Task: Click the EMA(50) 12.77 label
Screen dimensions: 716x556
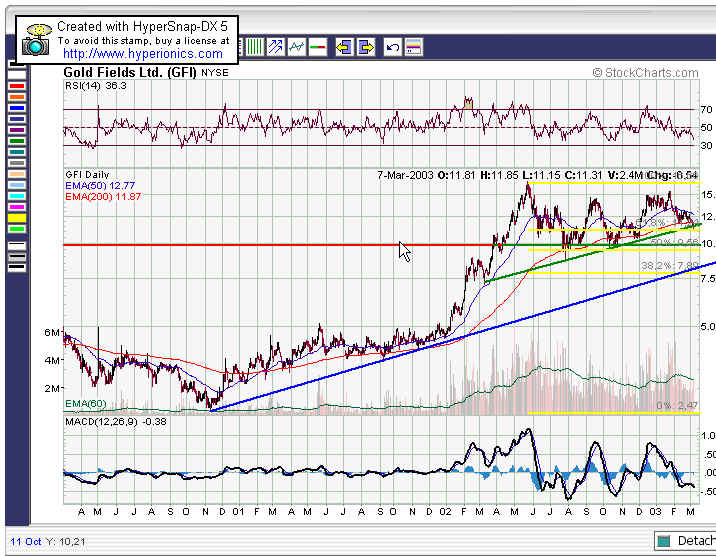Action: (100, 185)
